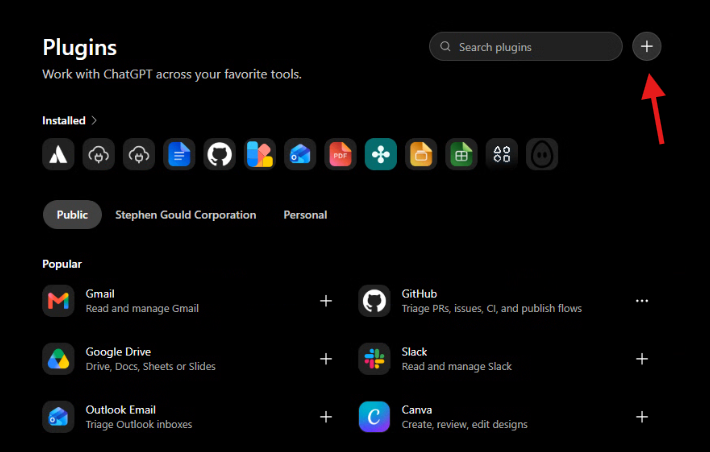710x452 pixels.
Task: Switch to Stephen Gould Corporation tab
Action: pyautogui.click(x=186, y=215)
